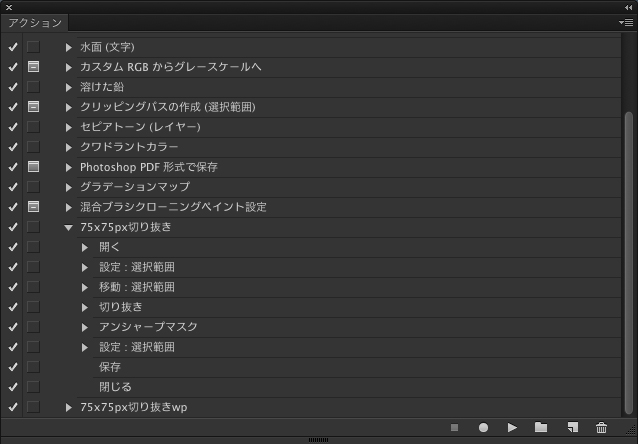638x444 pixels.
Task: Expand the 75x75px切り抜きwp action
Action: pos(68,407)
